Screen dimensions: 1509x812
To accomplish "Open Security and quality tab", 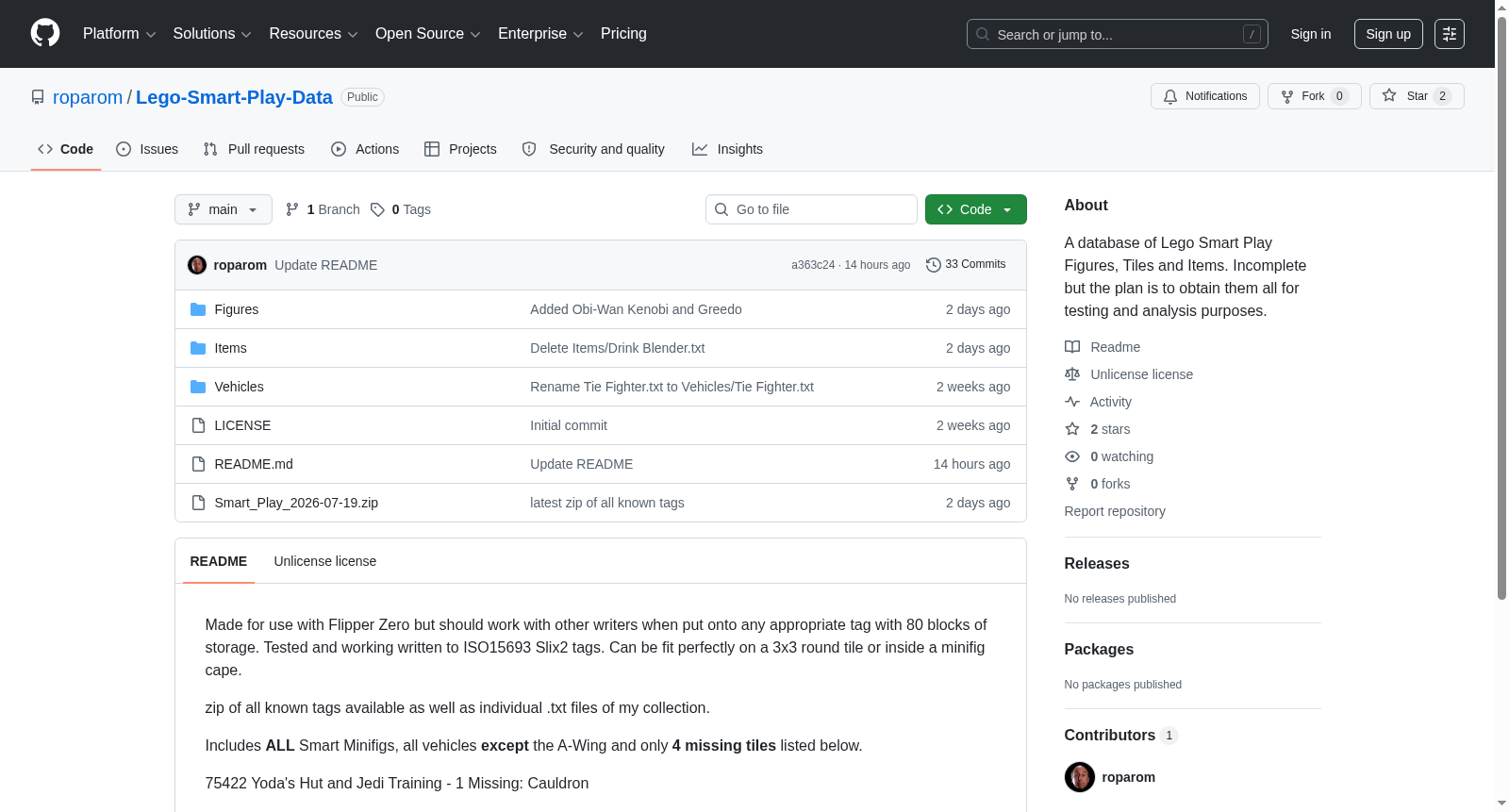I will (593, 149).
